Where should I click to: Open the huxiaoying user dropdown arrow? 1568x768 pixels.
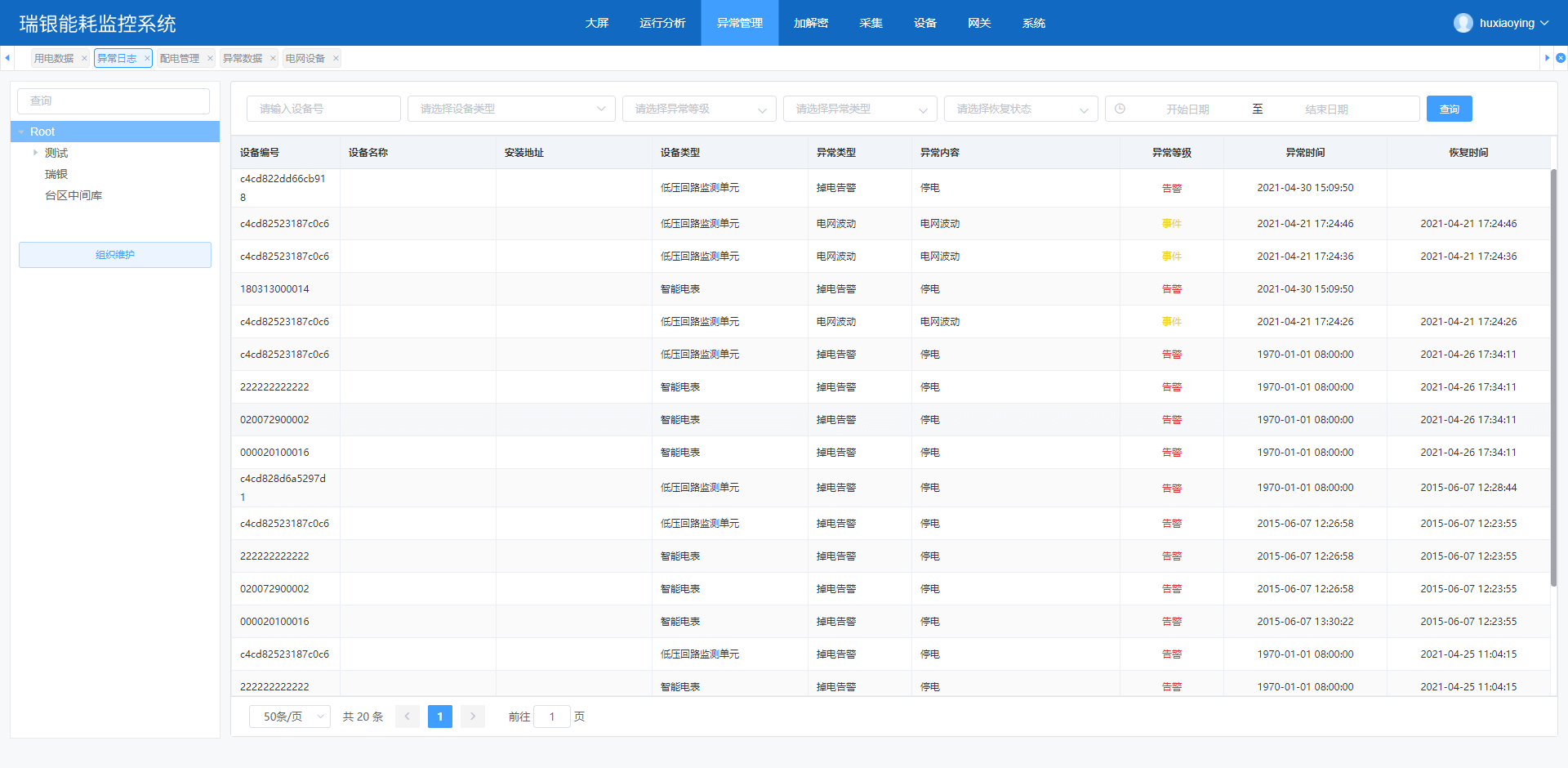1544,23
